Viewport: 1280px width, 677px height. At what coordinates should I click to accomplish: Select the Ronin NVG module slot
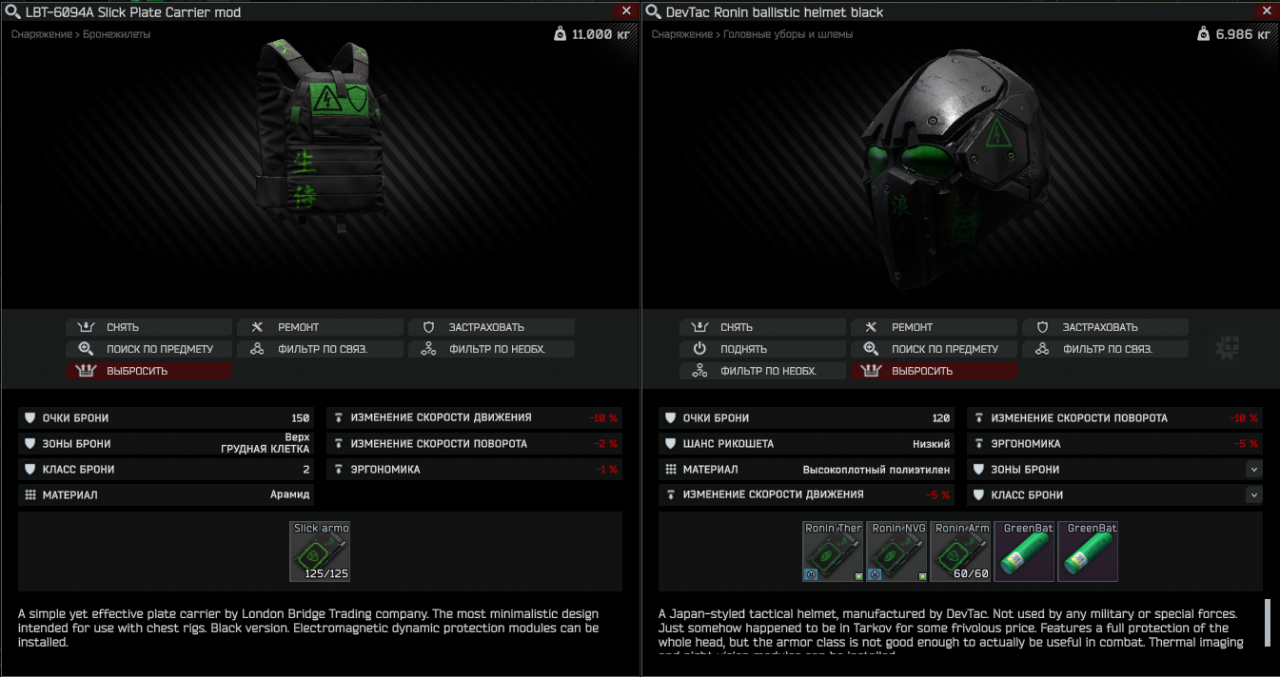(x=896, y=552)
